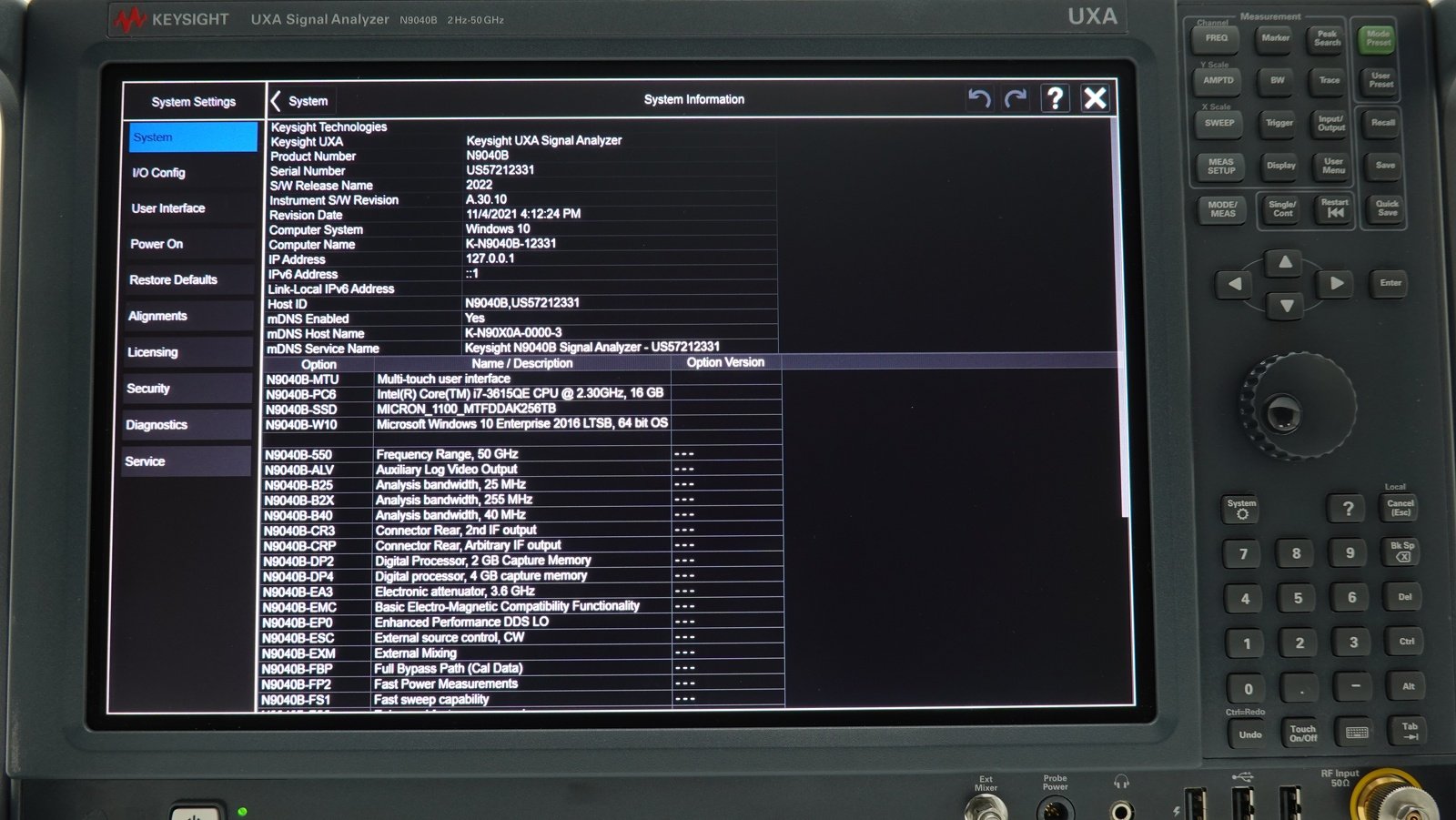Click the Recall hardware key
1456x820 pixels.
(1383, 123)
